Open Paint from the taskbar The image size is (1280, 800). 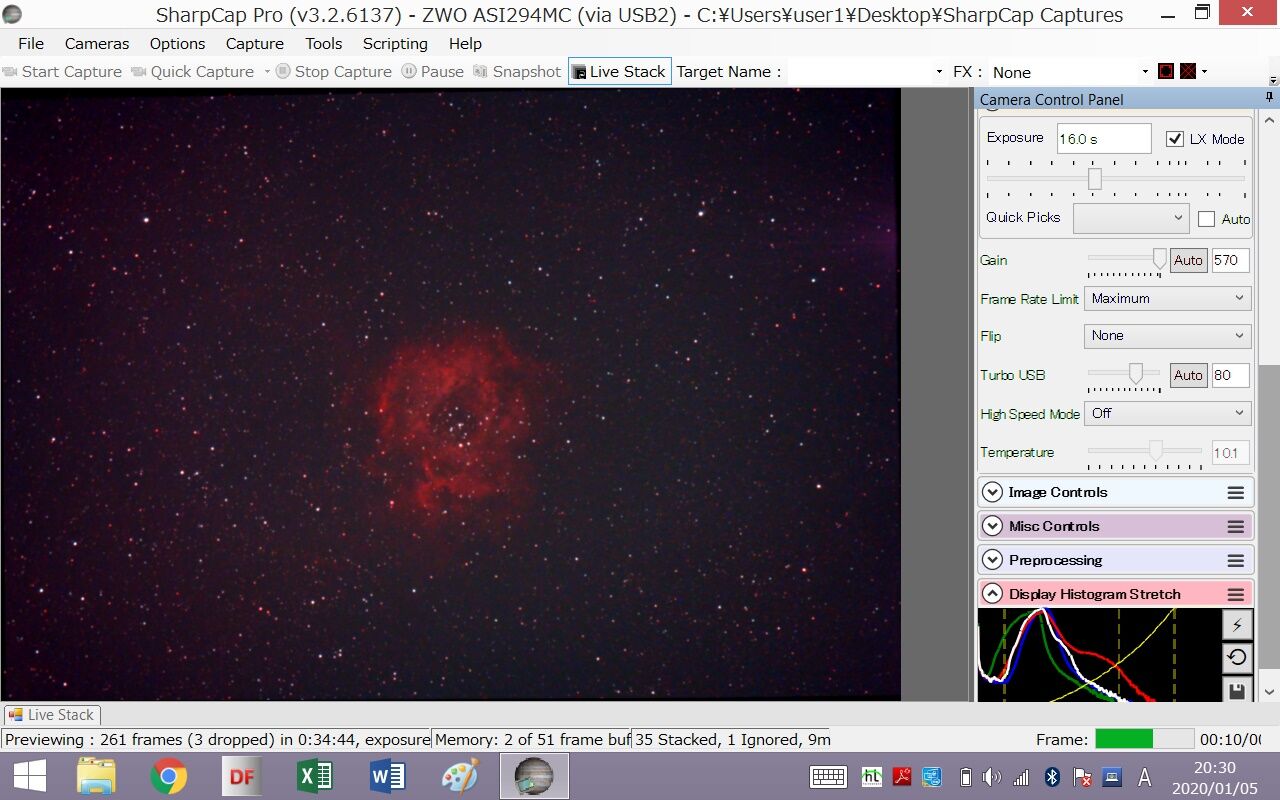click(460, 776)
